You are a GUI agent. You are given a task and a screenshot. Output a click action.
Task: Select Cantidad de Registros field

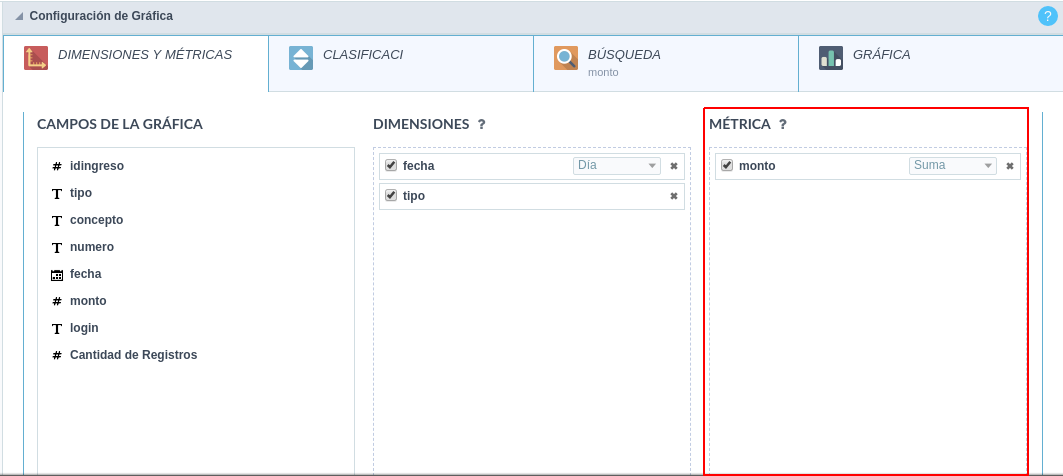[133, 355]
